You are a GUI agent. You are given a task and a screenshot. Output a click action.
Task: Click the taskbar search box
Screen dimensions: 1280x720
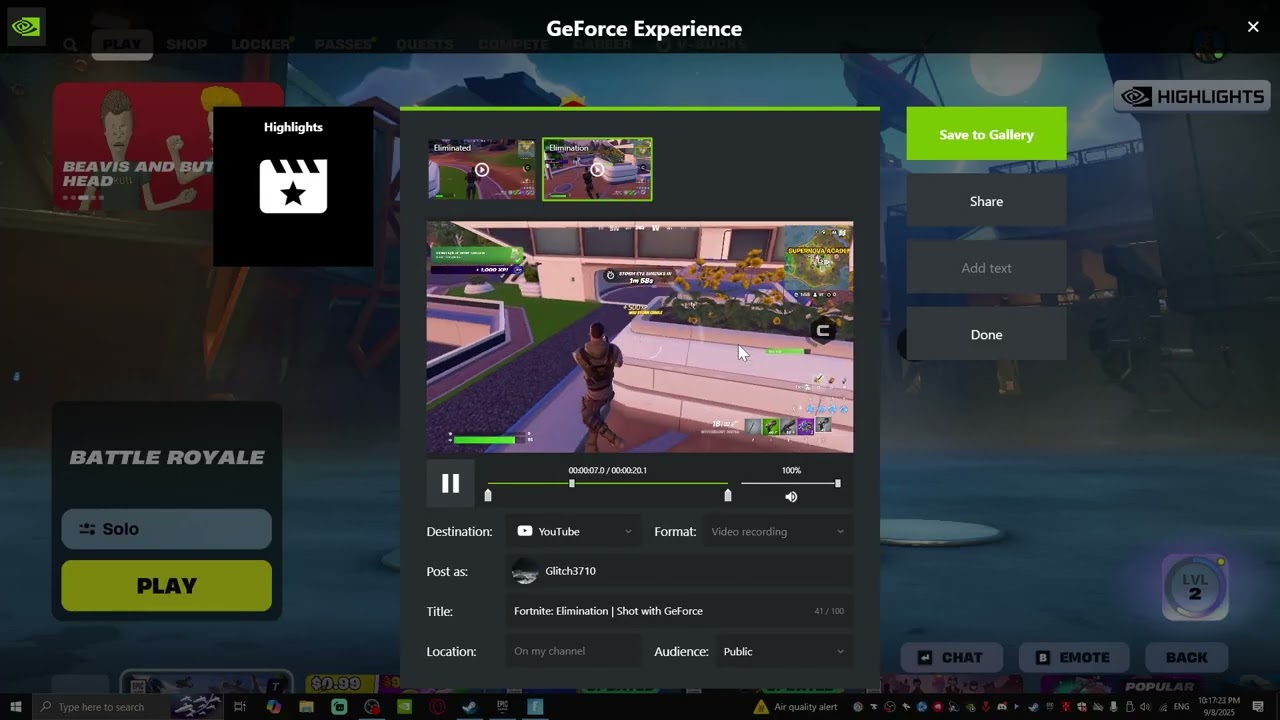click(128, 707)
